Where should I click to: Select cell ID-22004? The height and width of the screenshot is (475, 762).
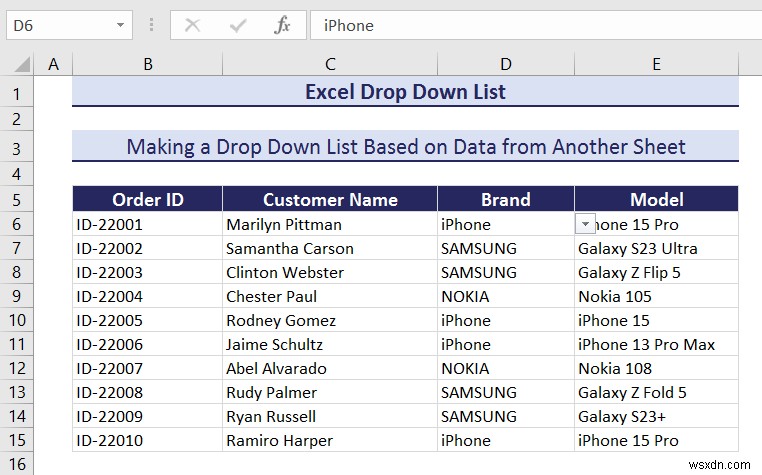pyautogui.click(x=148, y=296)
